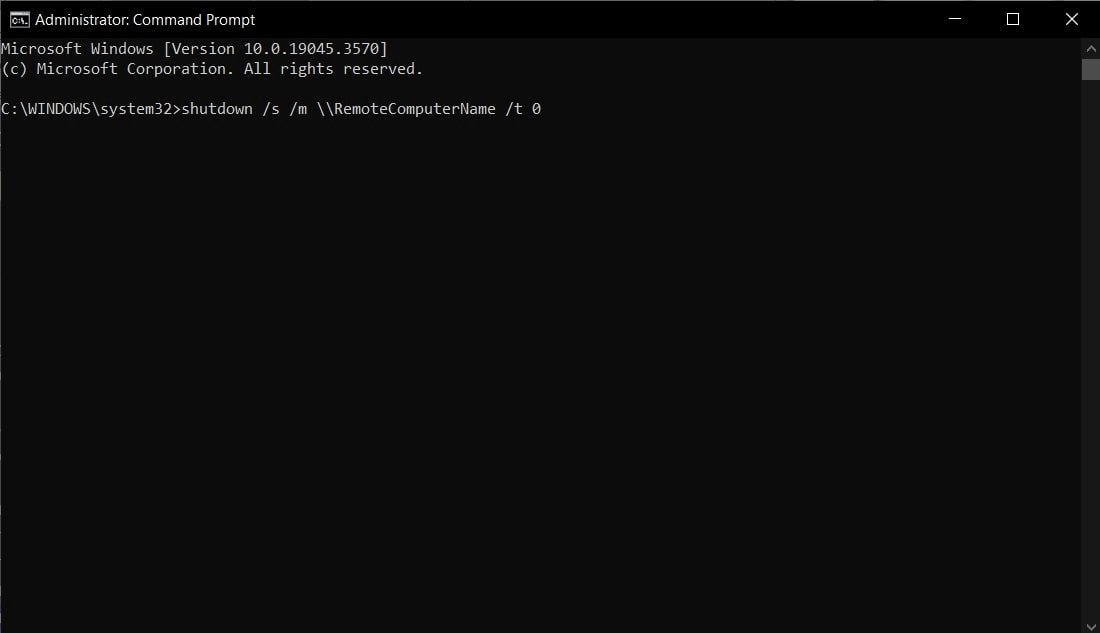Click the version number '10.0.19045.3570'
The image size is (1100, 633).
[311, 48]
